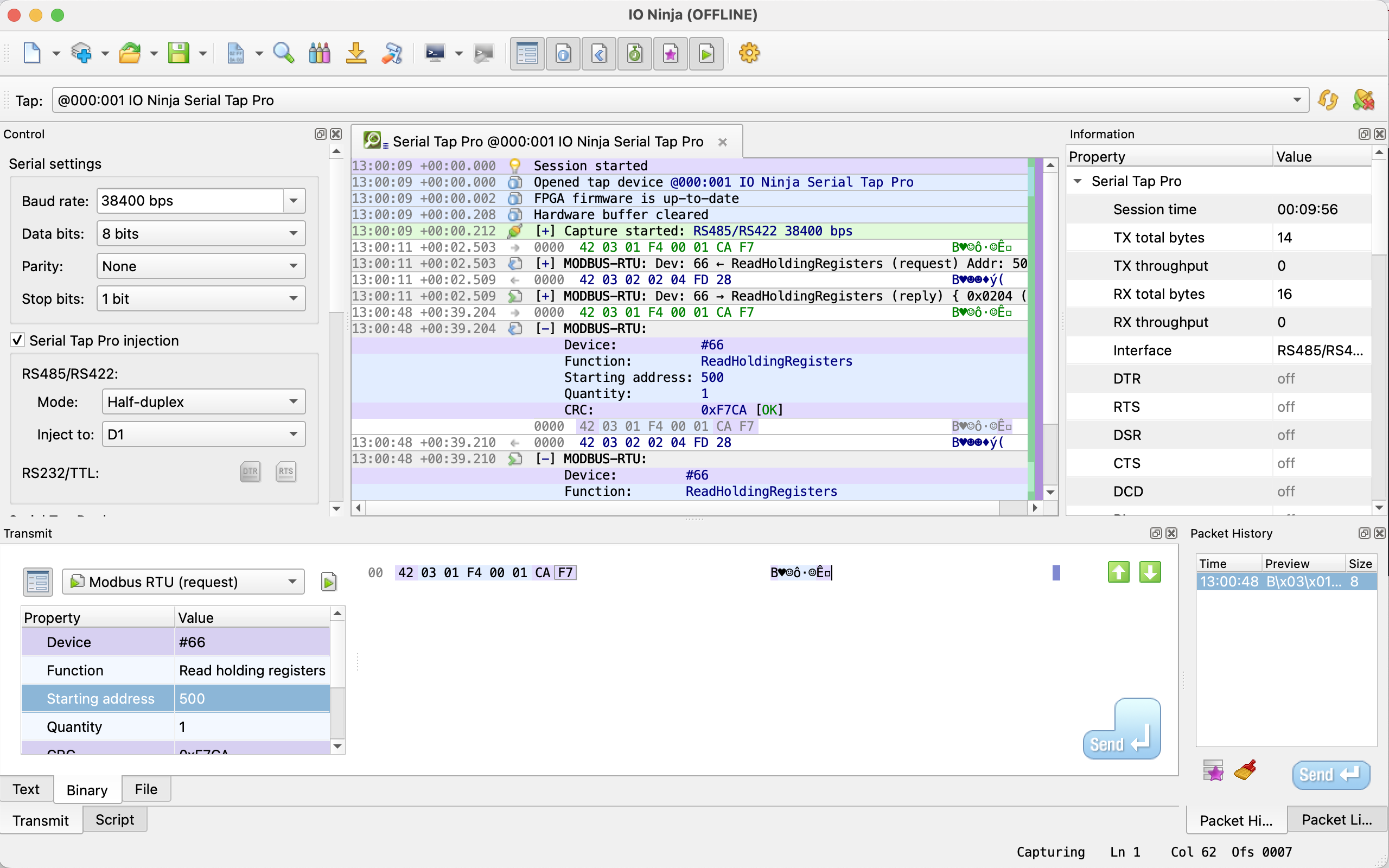
Task: Click the download arrow toolbar icon
Action: 356,53
